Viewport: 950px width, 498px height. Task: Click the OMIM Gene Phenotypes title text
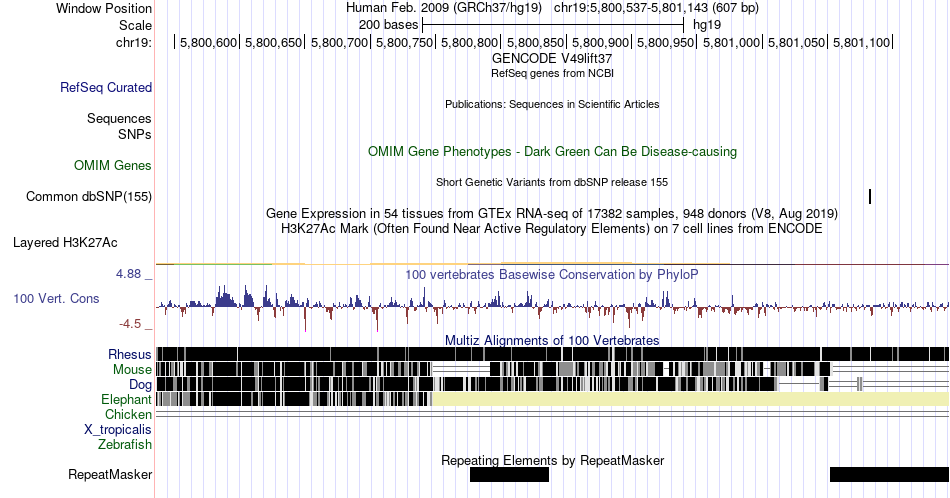click(x=552, y=151)
